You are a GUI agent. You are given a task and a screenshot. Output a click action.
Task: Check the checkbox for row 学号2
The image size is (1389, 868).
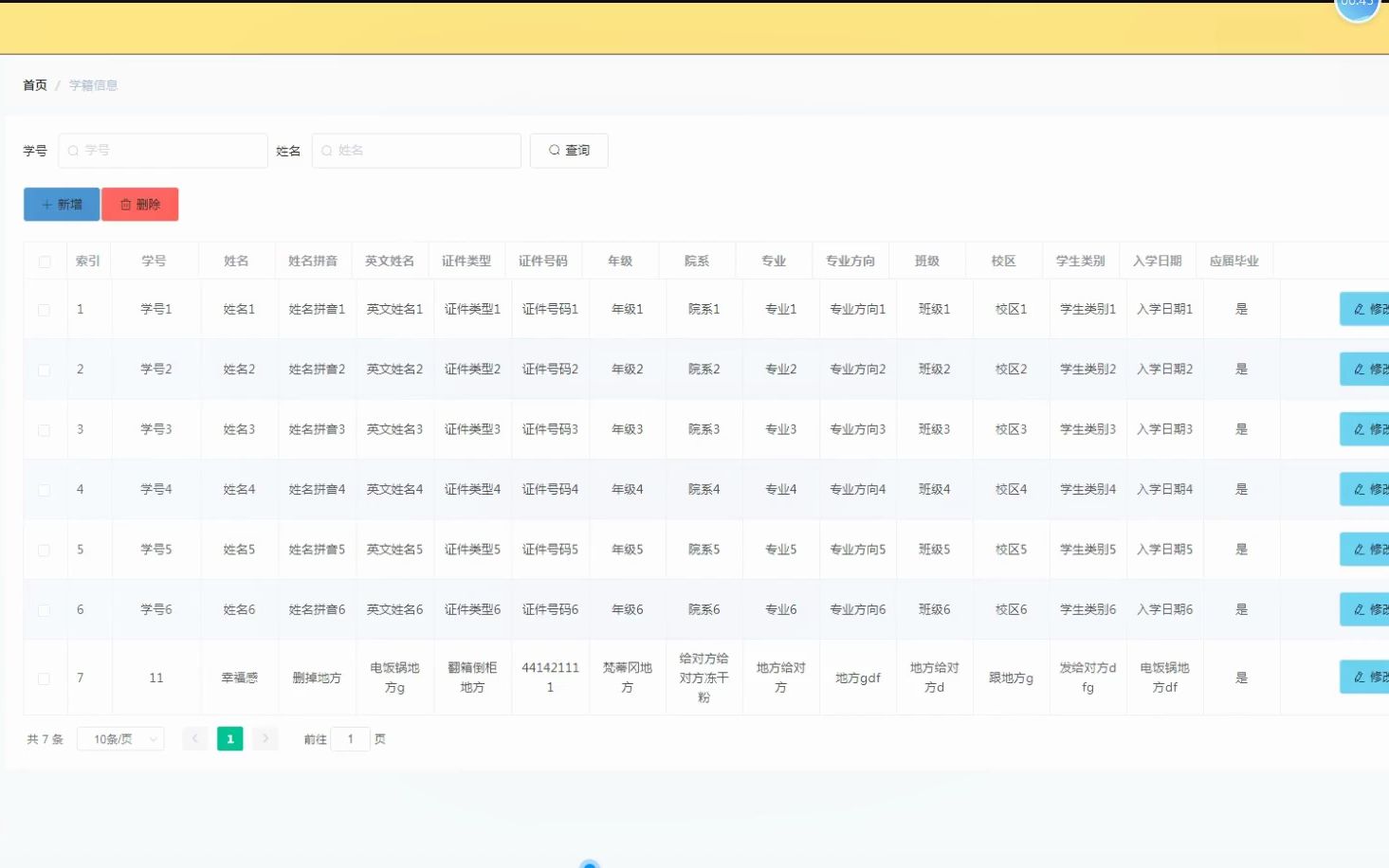coord(45,370)
